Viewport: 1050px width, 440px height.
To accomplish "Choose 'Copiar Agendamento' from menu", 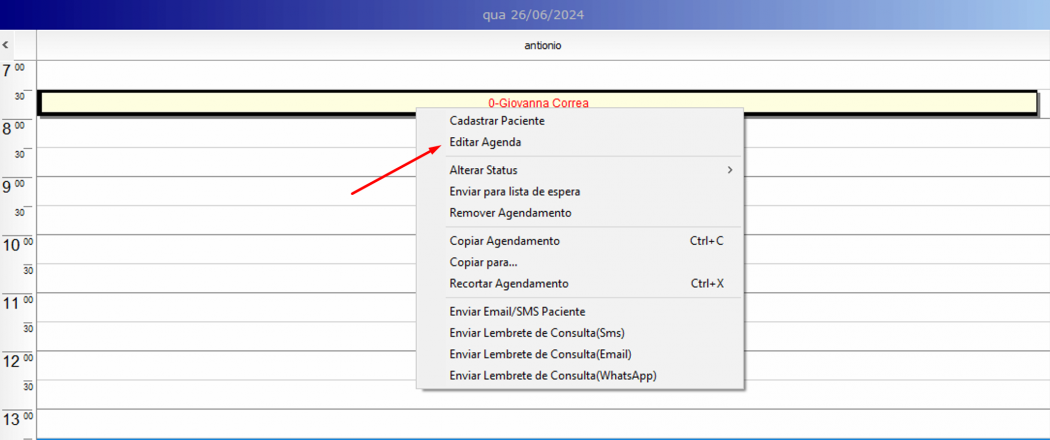I will click(504, 241).
